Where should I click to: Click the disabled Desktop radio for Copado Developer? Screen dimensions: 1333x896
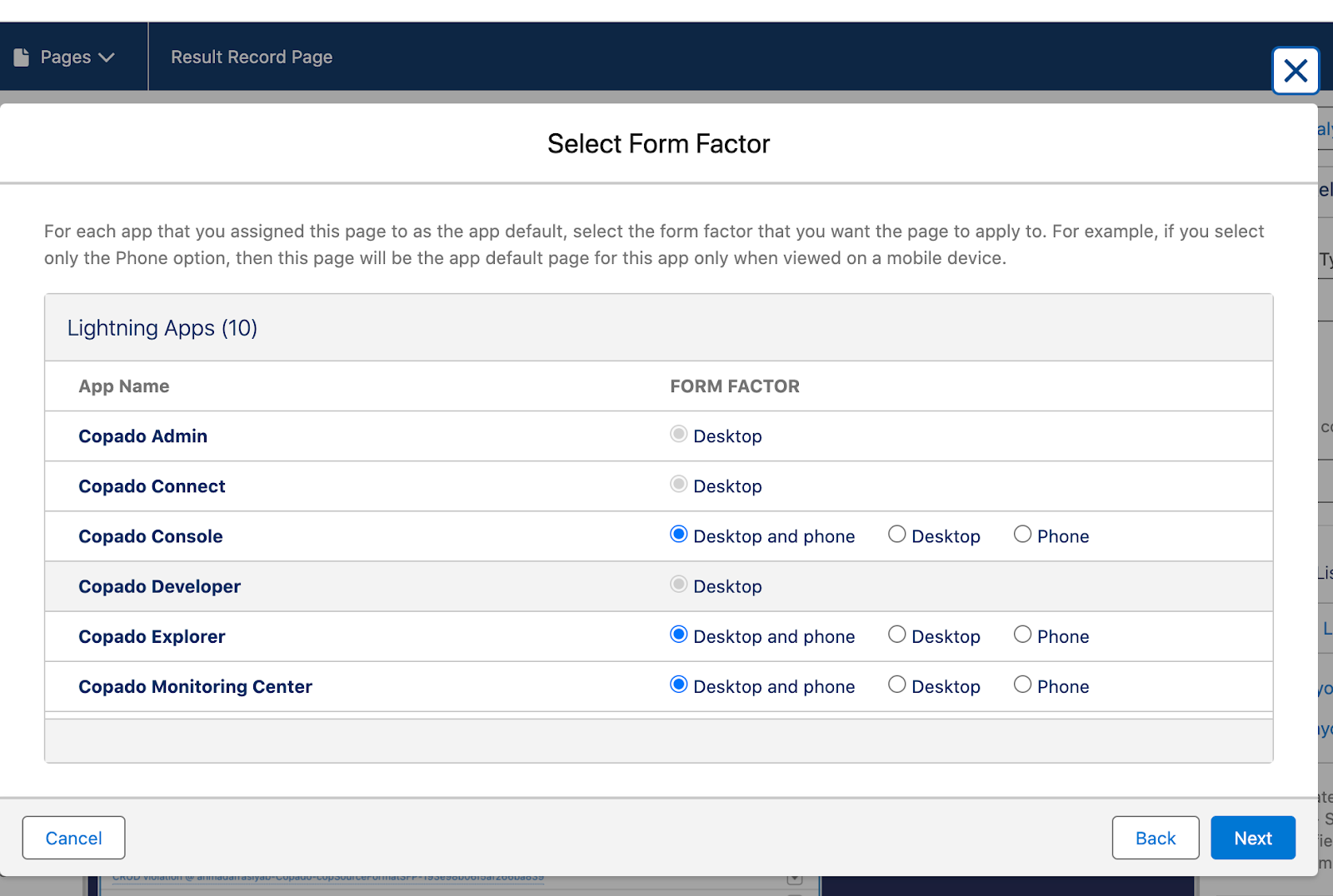(x=679, y=584)
